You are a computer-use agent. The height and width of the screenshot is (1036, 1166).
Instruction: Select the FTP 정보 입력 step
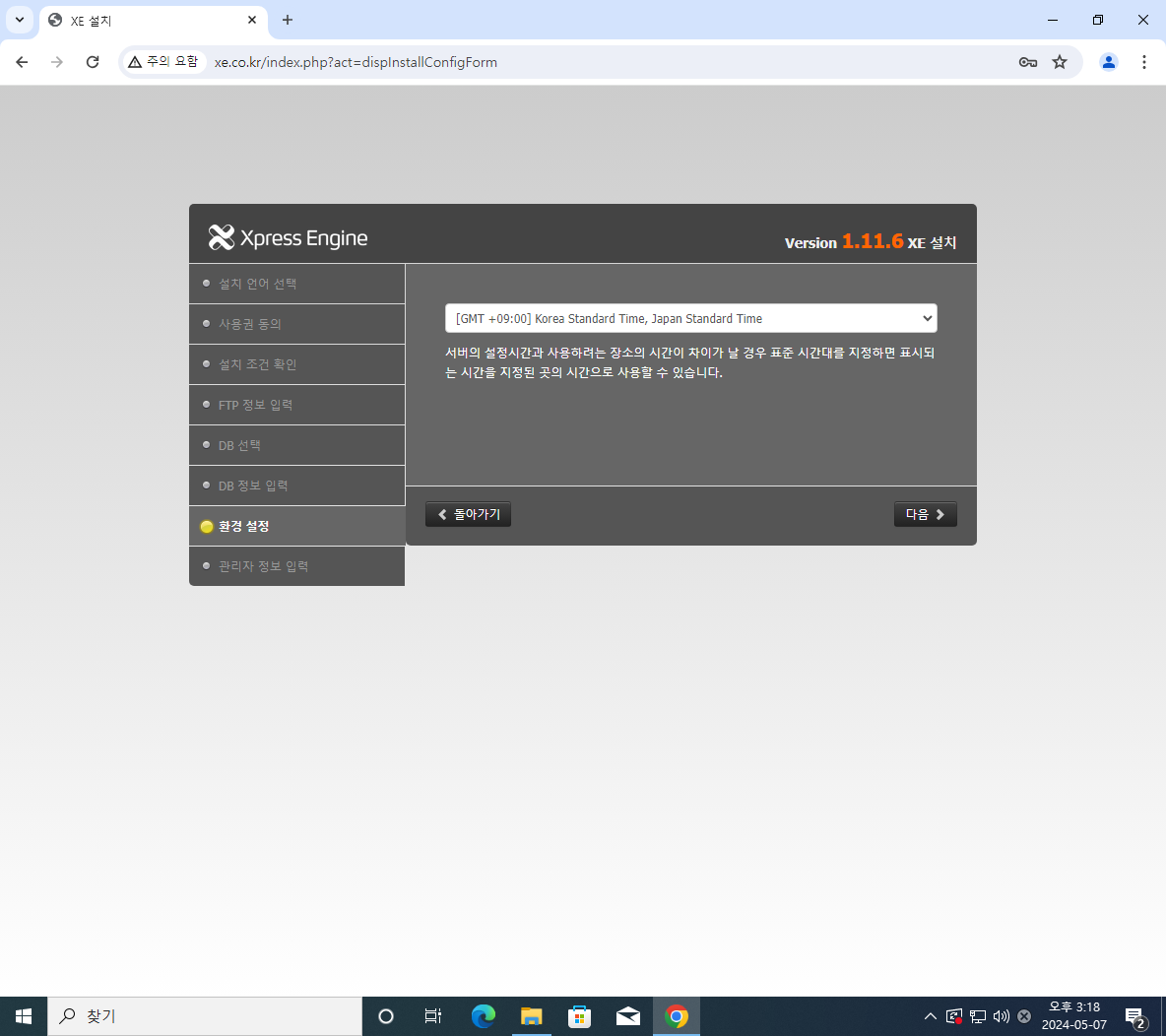point(296,405)
